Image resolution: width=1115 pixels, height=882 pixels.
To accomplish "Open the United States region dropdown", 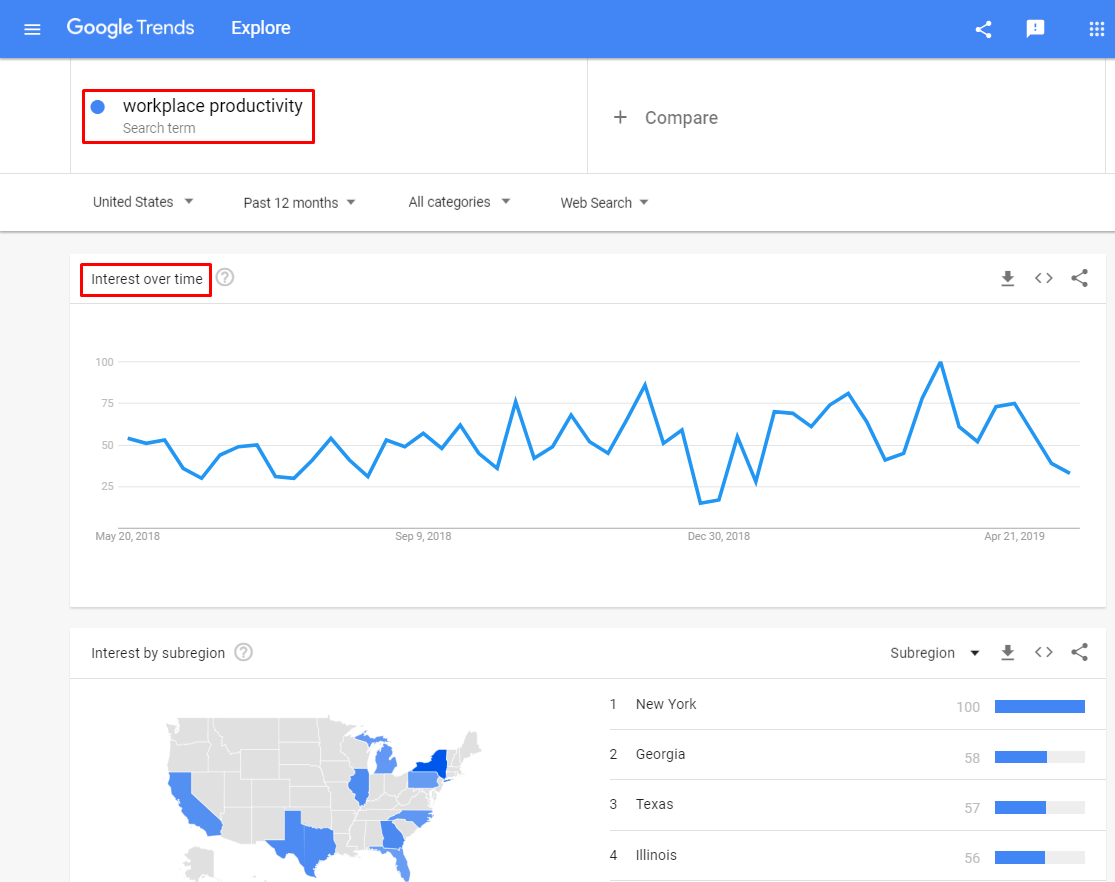I will coord(143,202).
